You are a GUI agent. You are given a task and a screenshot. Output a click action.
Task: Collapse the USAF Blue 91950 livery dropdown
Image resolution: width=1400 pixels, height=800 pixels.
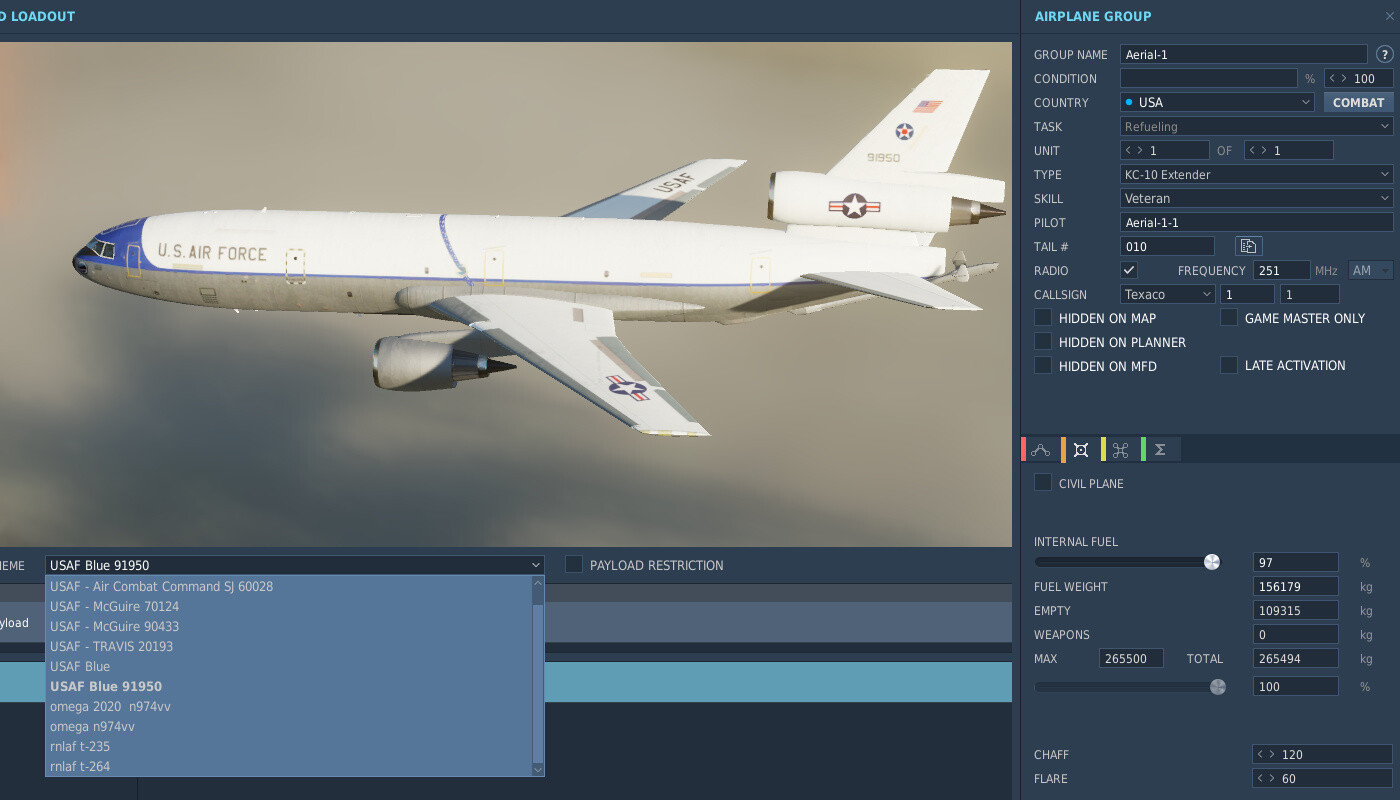[295, 565]
